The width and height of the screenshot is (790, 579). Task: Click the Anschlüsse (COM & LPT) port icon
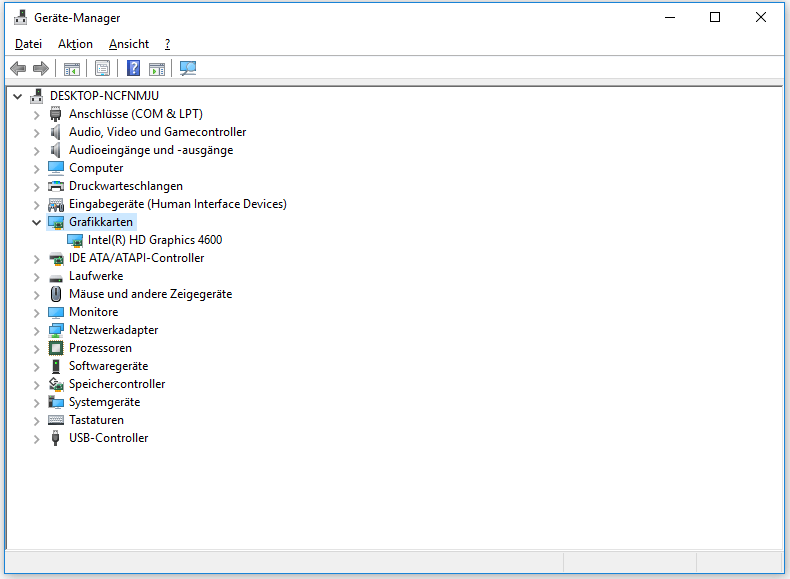(55, 114)
